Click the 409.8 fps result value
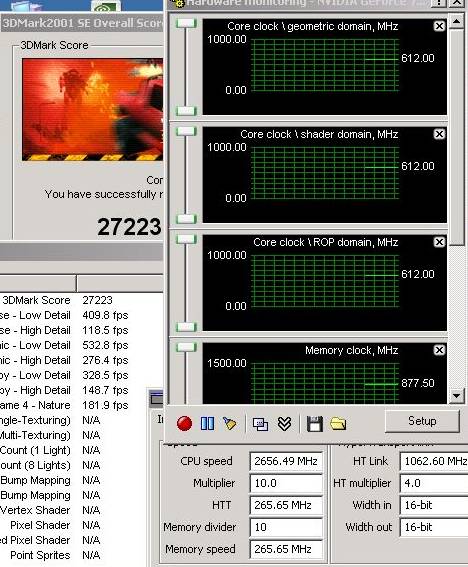 pyautogui.click(x=105, y=315)
